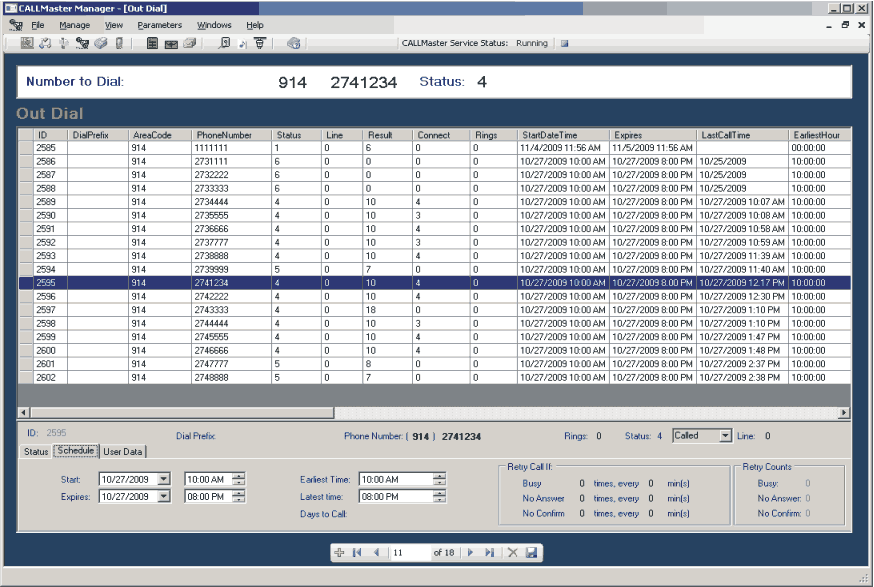The width and height of the screenshot is (874, 587).
Task: Click the horizontal scrollbar thumb
Action: pos(182,413)
